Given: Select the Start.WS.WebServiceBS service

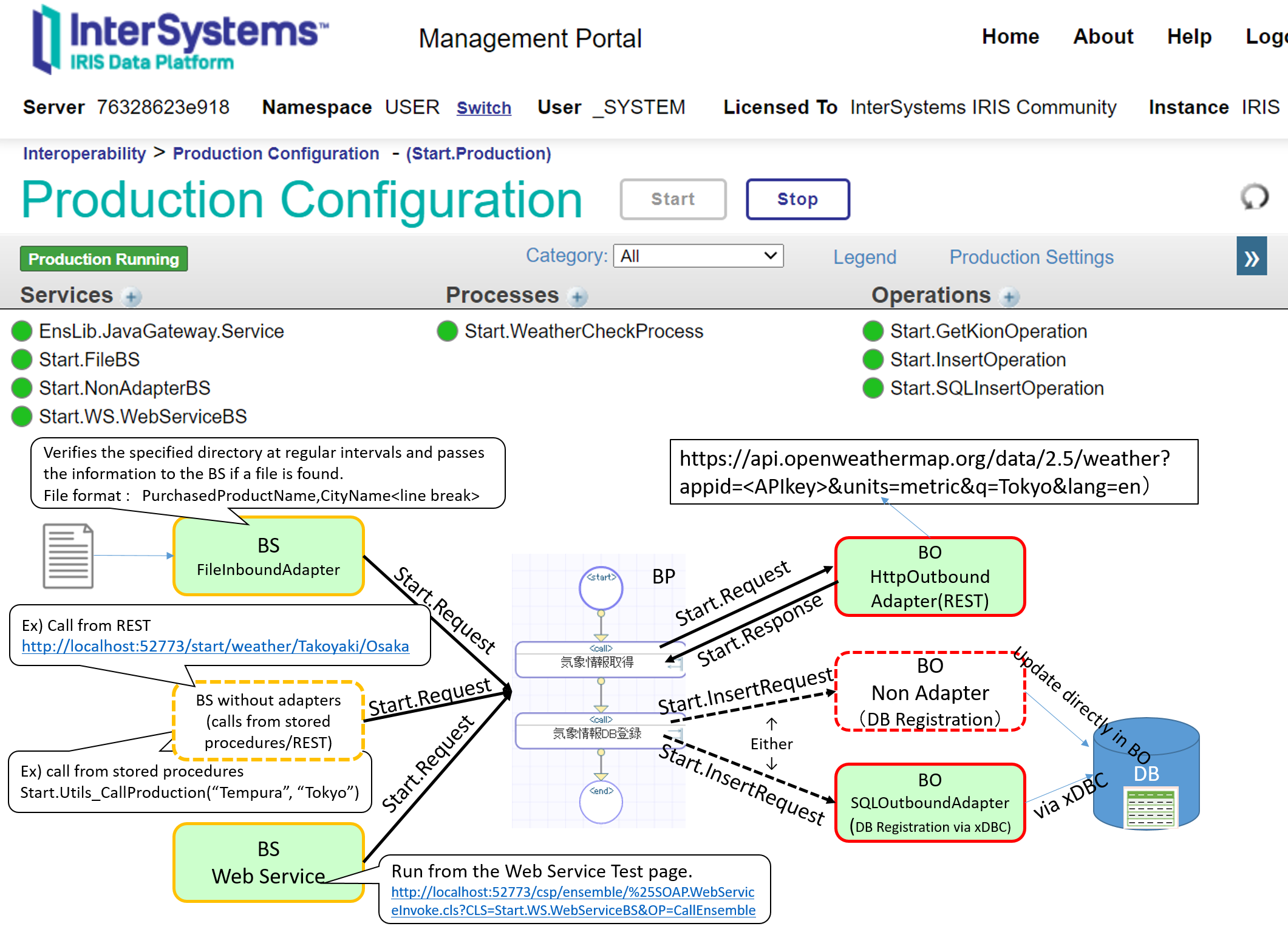Looking at the screenshot, I should [x=143, y=417].
